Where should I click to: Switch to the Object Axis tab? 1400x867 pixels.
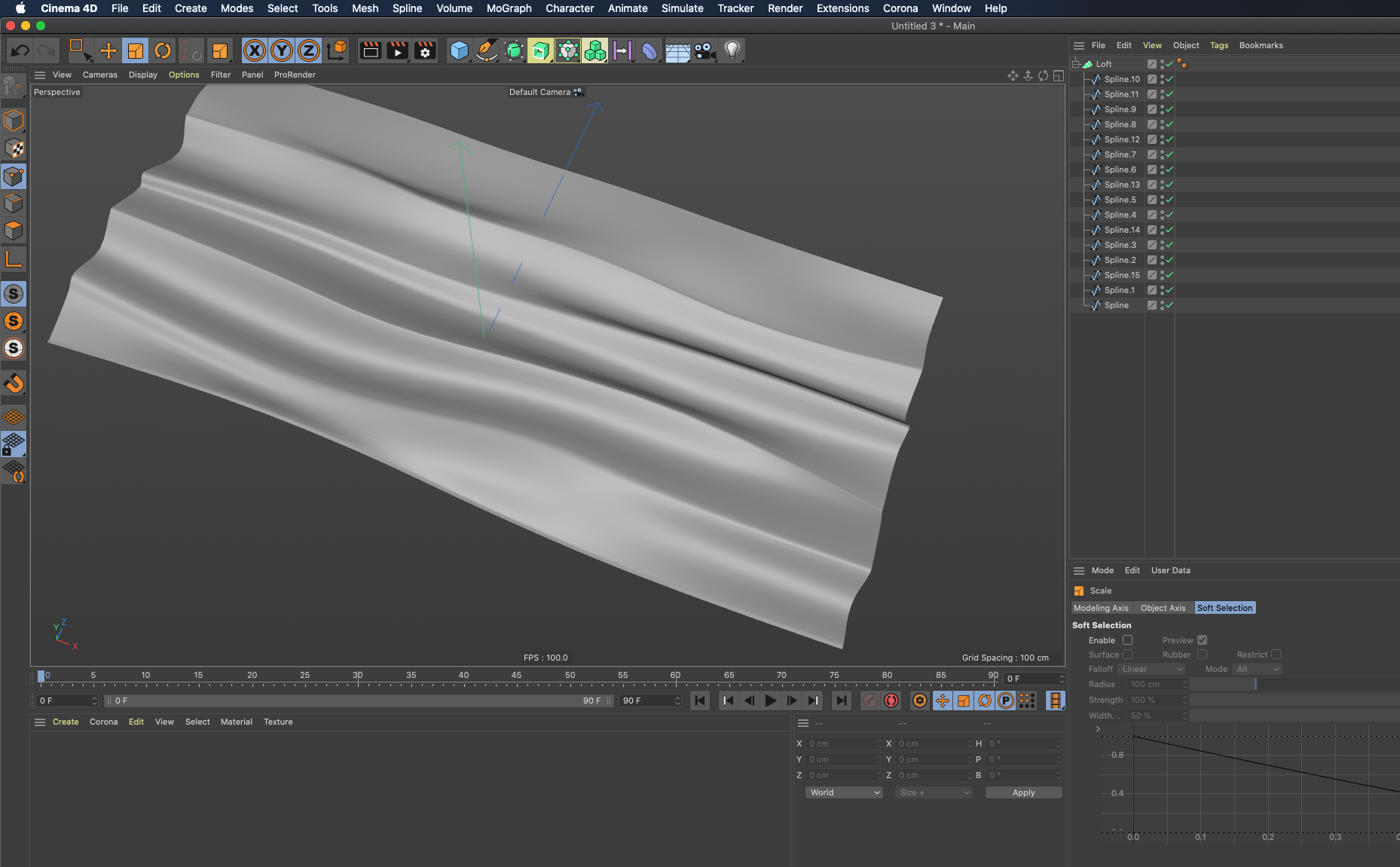tap(1163, 609)
